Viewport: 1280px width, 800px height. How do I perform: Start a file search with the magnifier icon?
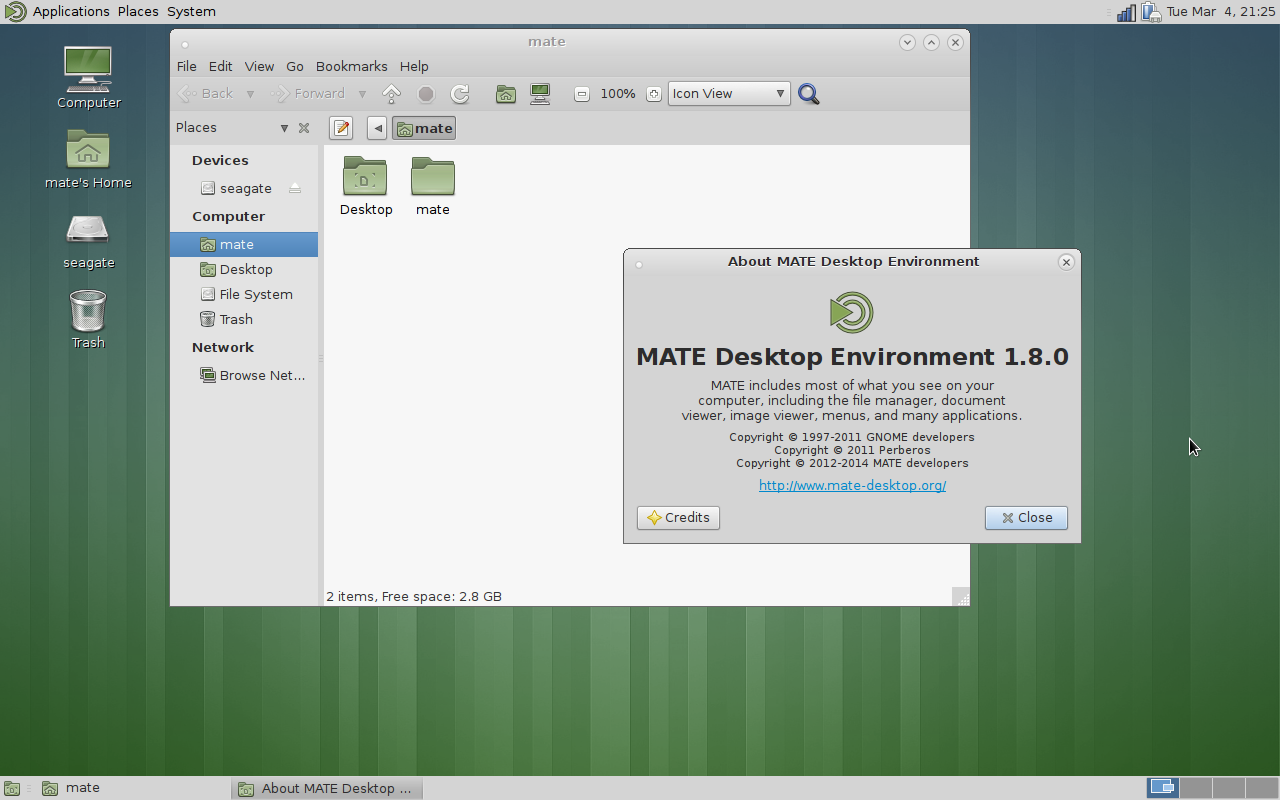click(808, 93)
